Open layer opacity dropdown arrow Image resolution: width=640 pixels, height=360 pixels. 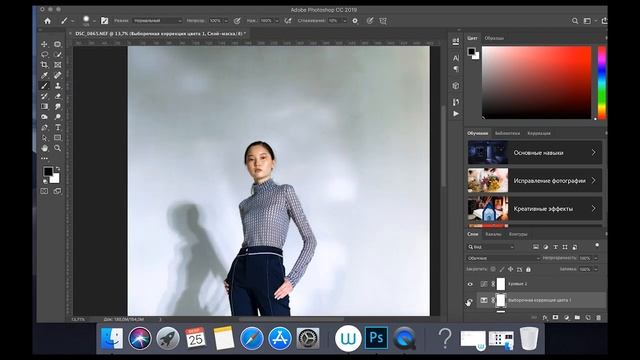tap(596, 258)
